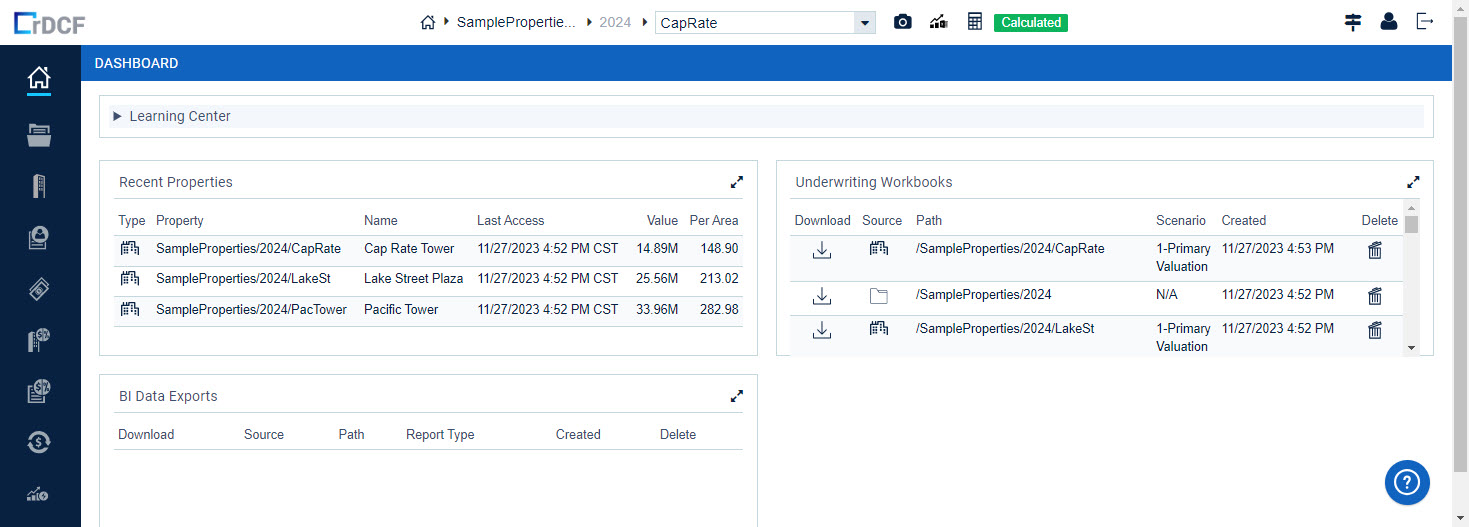The width and height of the screenshot is (1469, 527).
Task: Open the building dollar icon in sidebar
Action: coord(39,340)
